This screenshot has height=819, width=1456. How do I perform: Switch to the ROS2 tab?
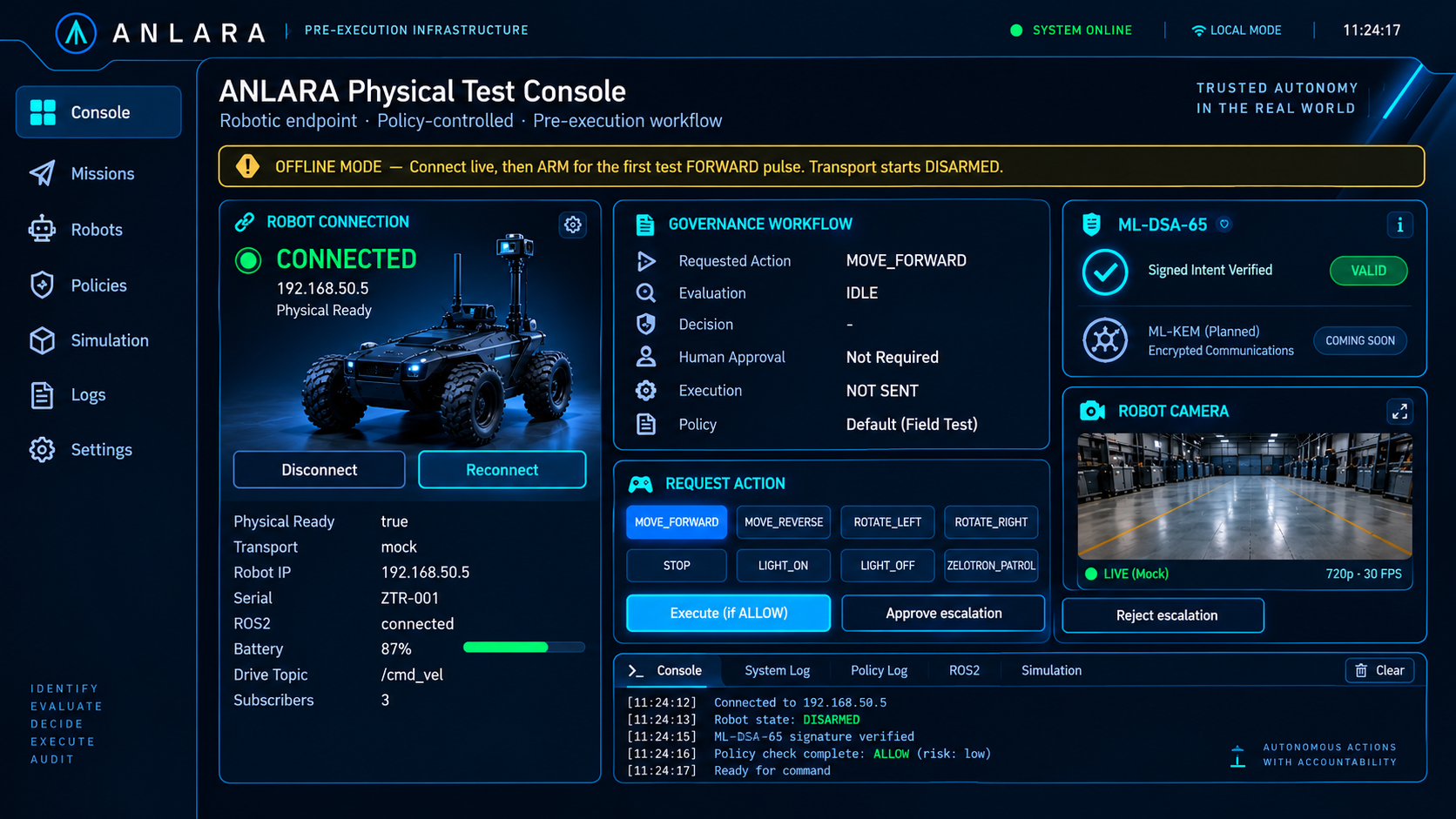coord(964,670)
